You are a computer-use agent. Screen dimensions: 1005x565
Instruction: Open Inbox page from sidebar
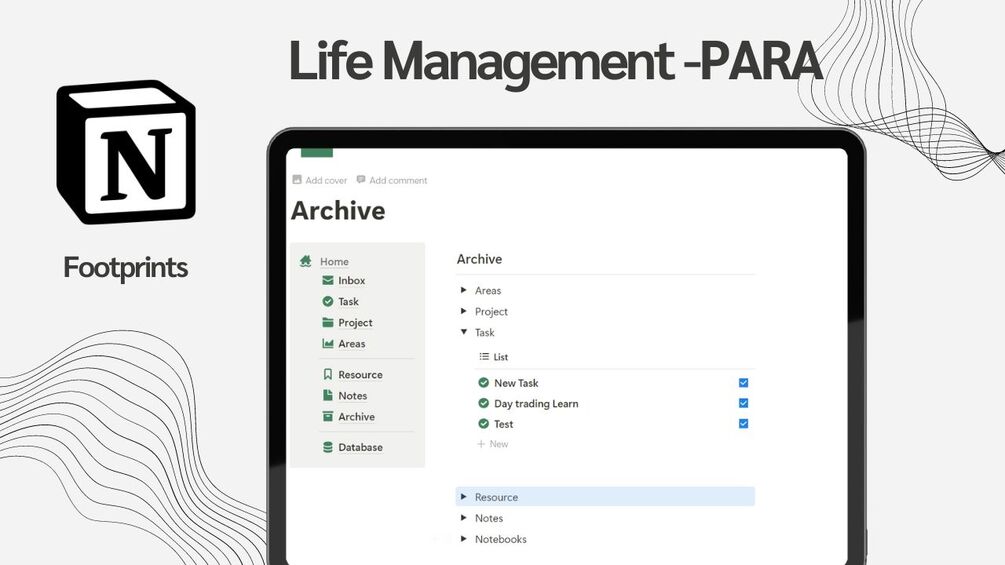(351, 281)
